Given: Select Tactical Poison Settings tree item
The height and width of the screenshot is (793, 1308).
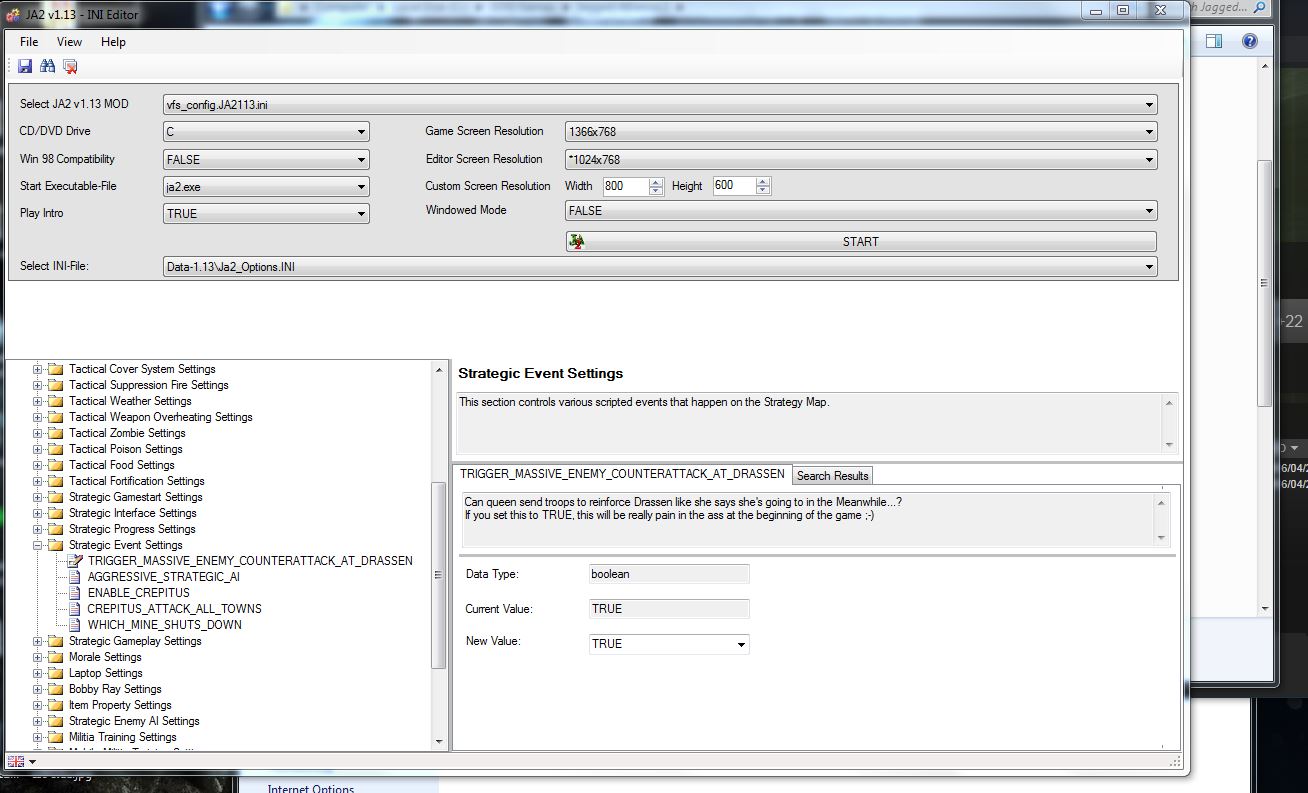Looking at the screenshot, I should pyautogui.click(x=126, y=449).
